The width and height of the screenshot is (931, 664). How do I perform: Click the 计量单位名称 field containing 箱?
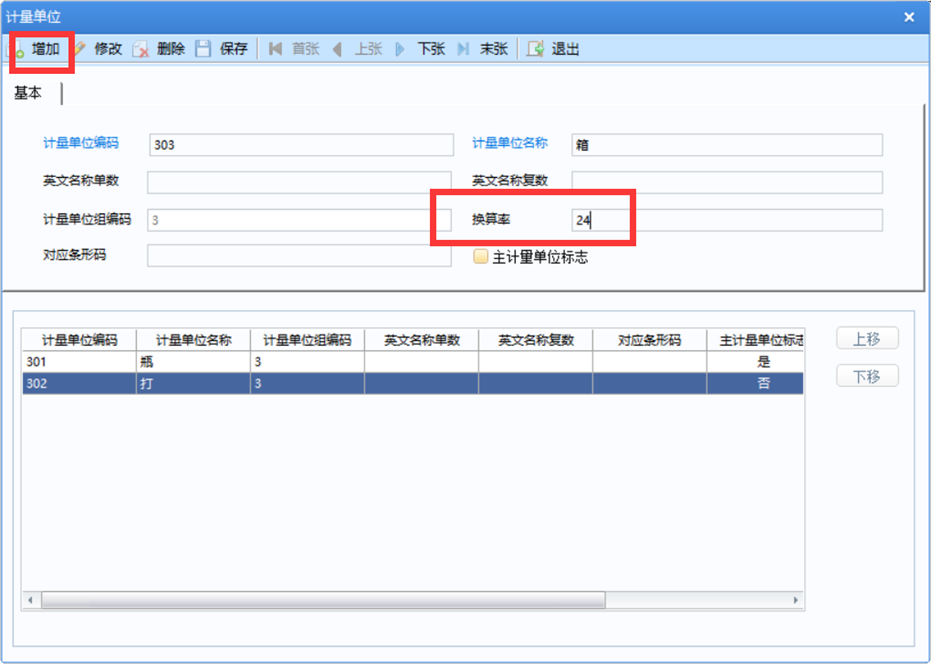click(x=727, y=145)
